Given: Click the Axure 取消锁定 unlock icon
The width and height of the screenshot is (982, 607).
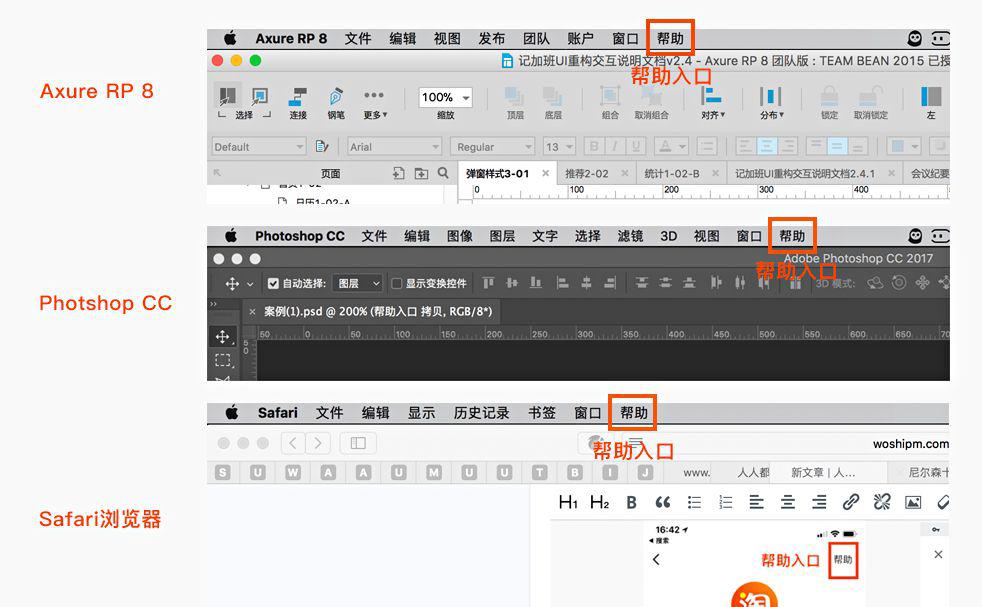Looking at the screenshot, I should click(870, 96).
